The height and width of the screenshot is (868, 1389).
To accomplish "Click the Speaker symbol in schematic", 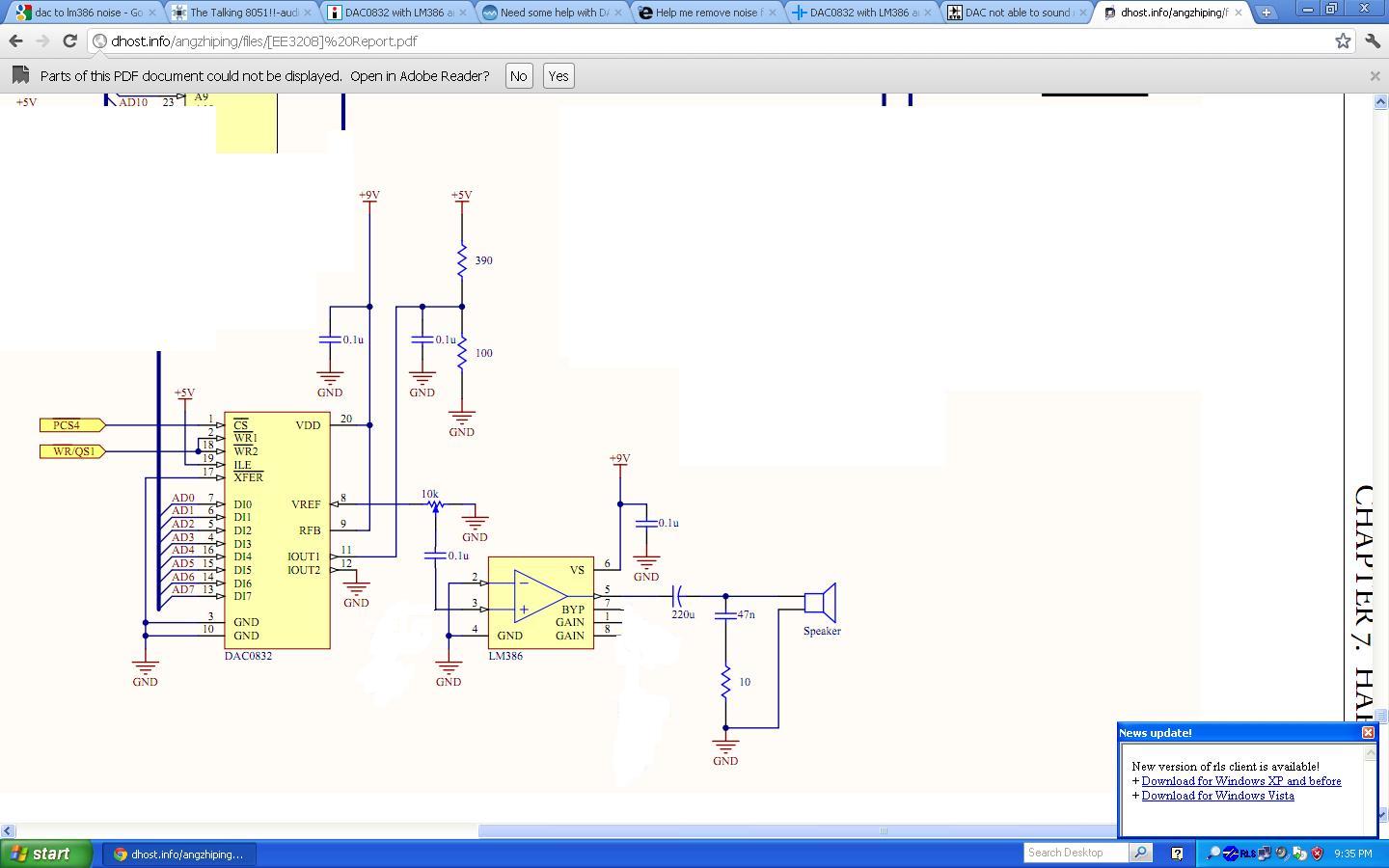I will [821, 604].
